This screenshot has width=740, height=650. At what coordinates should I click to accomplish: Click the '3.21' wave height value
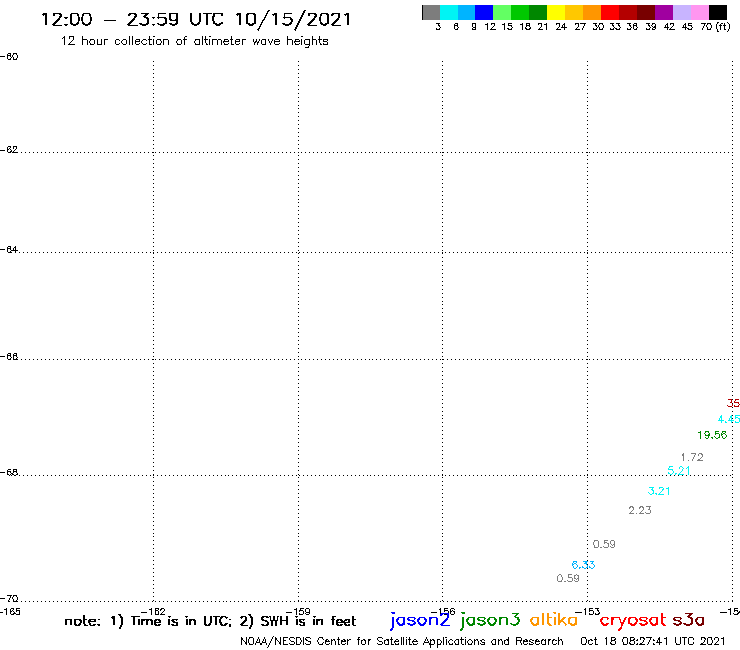[x=659, y=491]
